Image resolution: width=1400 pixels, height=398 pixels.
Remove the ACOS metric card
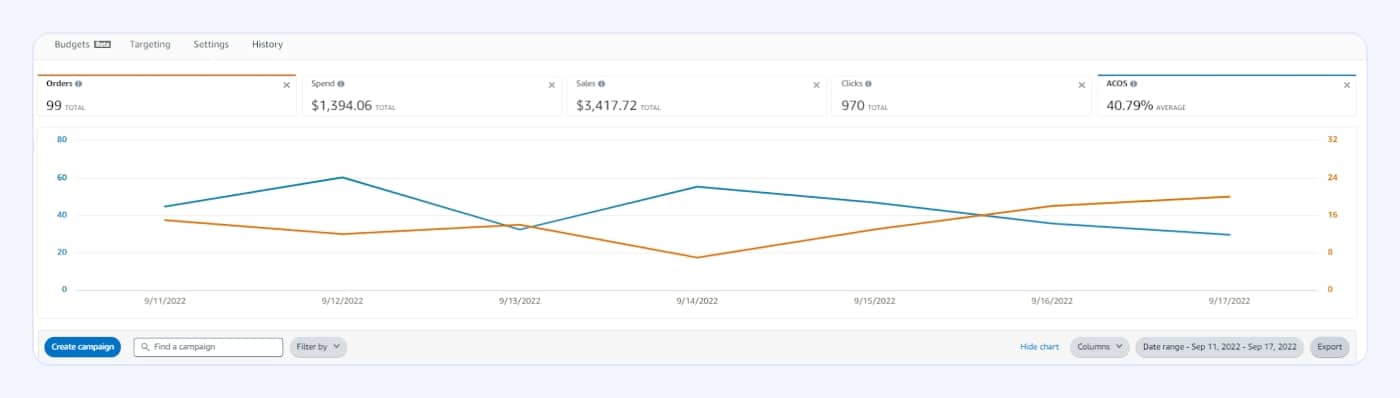pyautogui.click(x=1346, y=85)
